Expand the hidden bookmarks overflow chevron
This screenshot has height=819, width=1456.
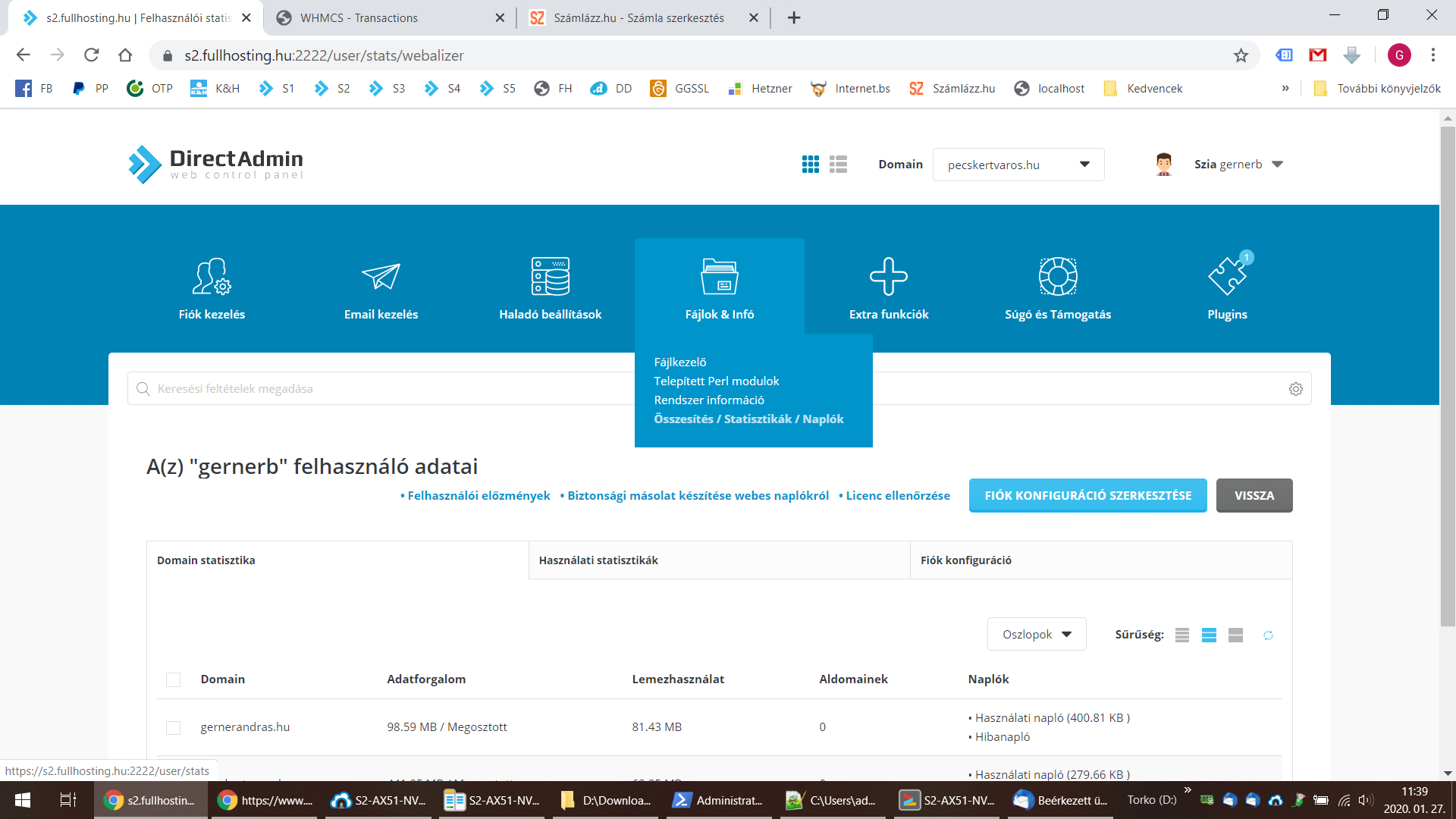[x=1285, y=89]
